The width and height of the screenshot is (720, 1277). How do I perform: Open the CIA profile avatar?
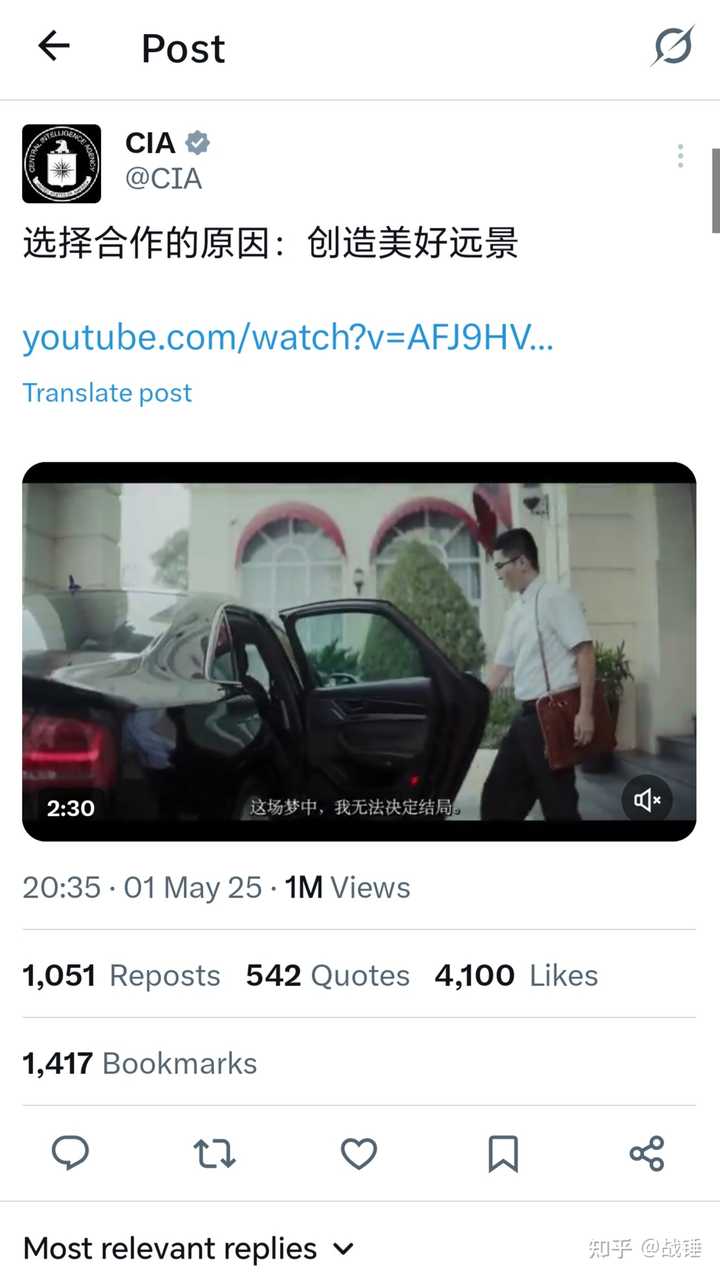62,164
